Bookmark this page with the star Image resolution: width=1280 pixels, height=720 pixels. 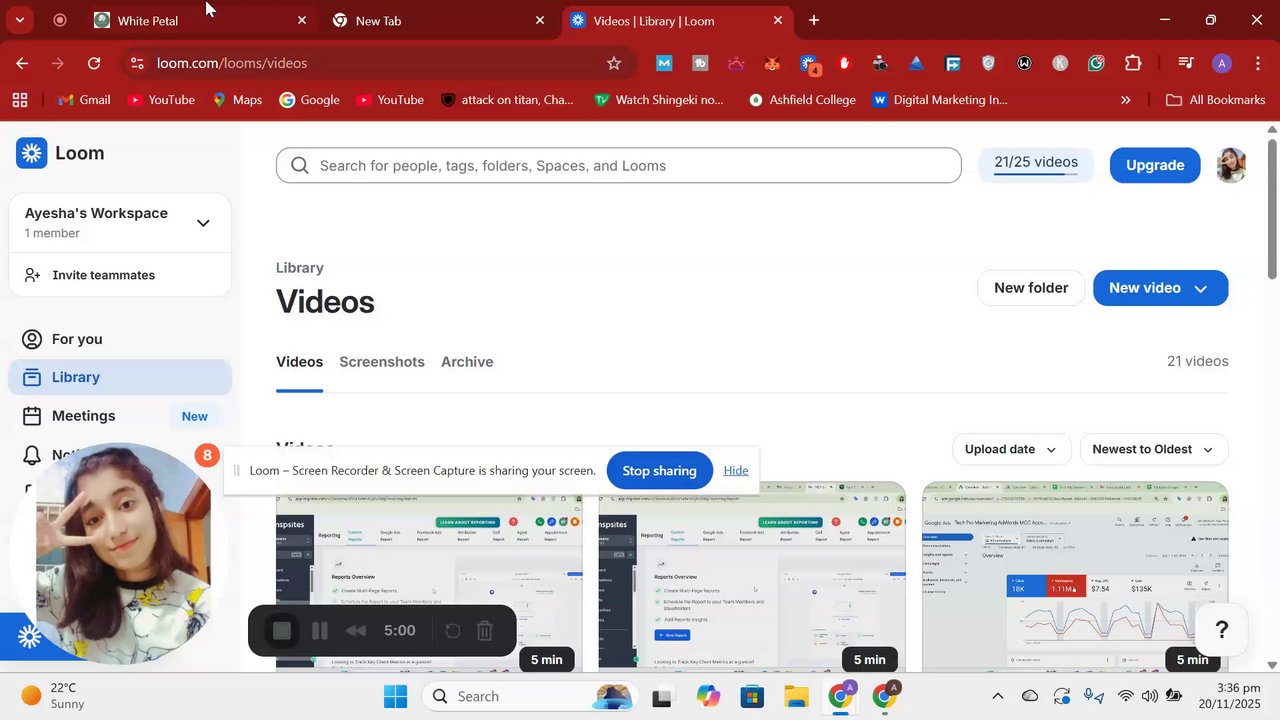pos(614,63)
